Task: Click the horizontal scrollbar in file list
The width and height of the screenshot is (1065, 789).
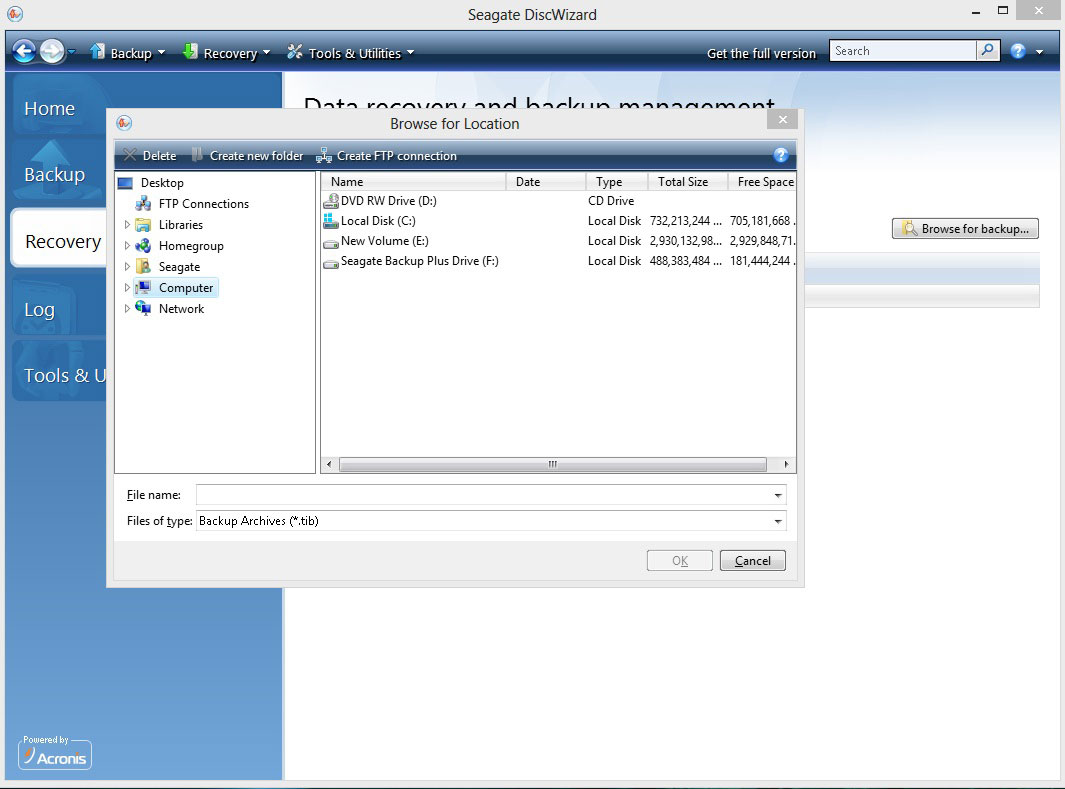Action: pyautogui.click(x=552, y=465)
